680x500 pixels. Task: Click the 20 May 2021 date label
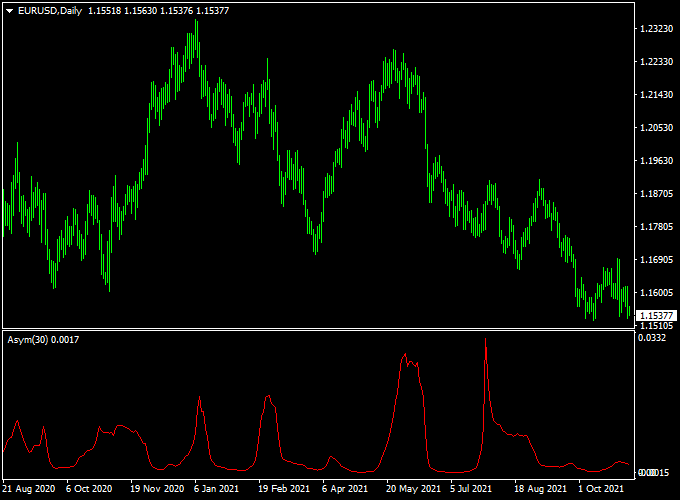pyautogui.click(x=412, y=490)
